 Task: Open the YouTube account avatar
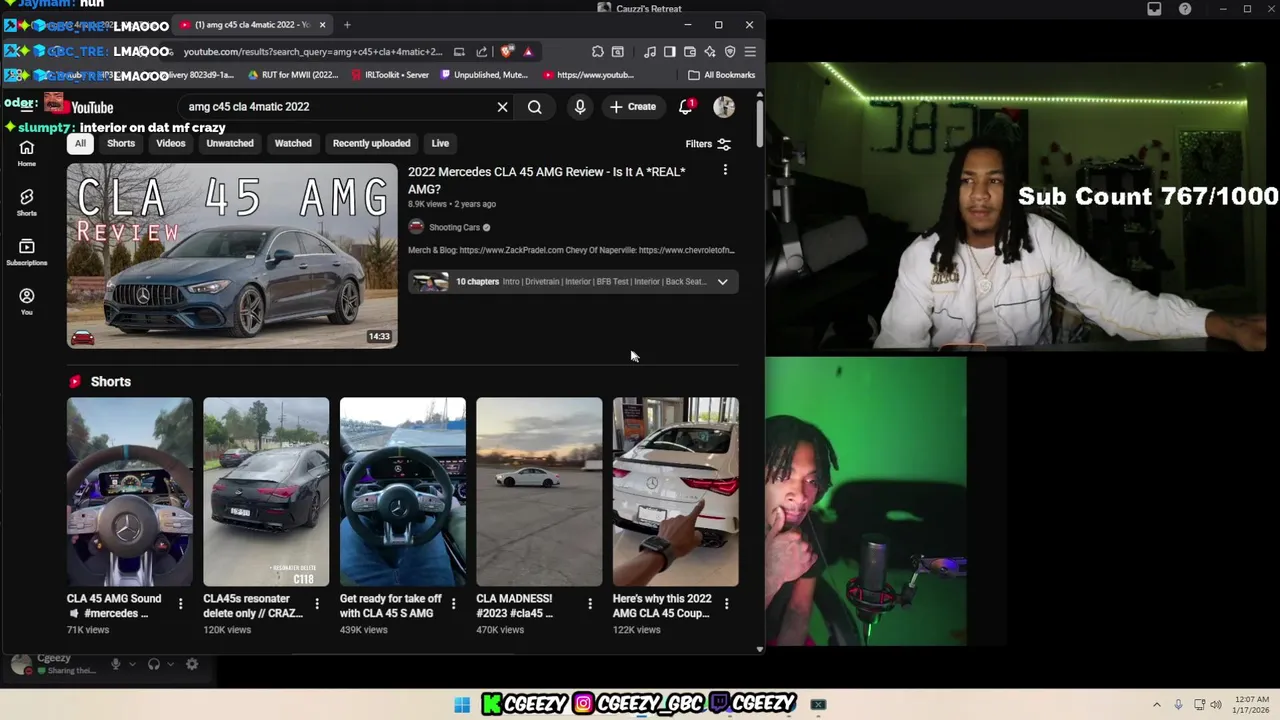(x=724, y=107)
